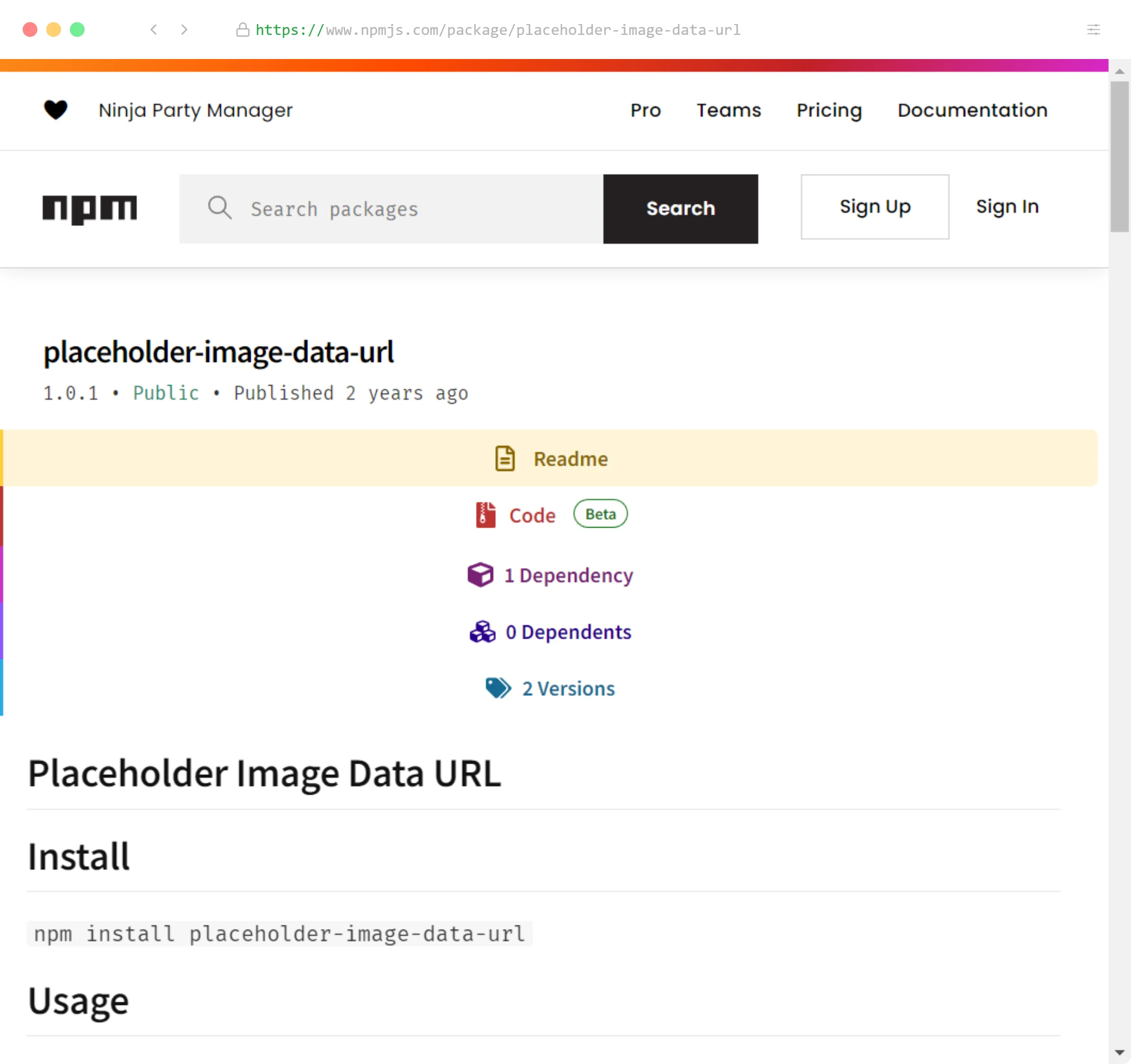
Task: Click Ninja Party Manager text
Action: point(196,110)
